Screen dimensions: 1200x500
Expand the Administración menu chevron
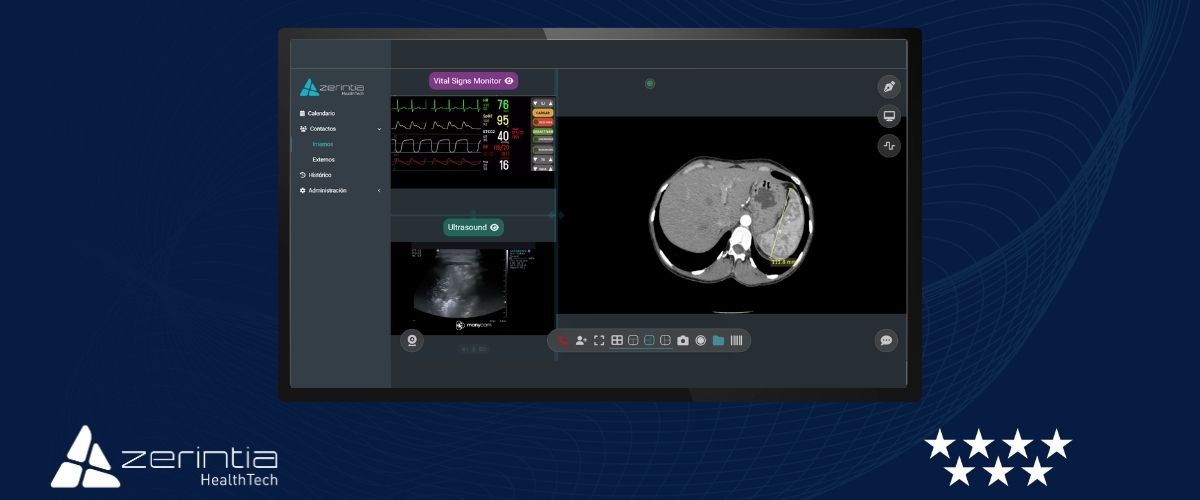[x=379, y=191]
